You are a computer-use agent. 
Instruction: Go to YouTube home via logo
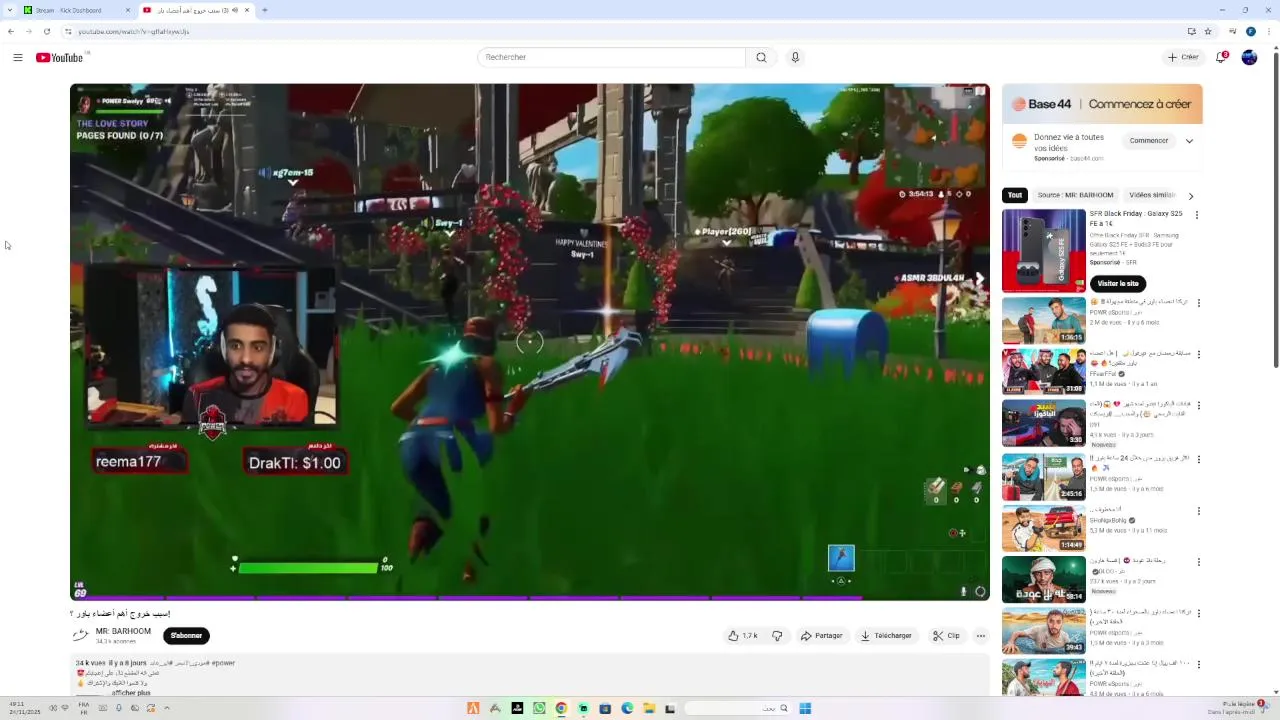point(60,57)
